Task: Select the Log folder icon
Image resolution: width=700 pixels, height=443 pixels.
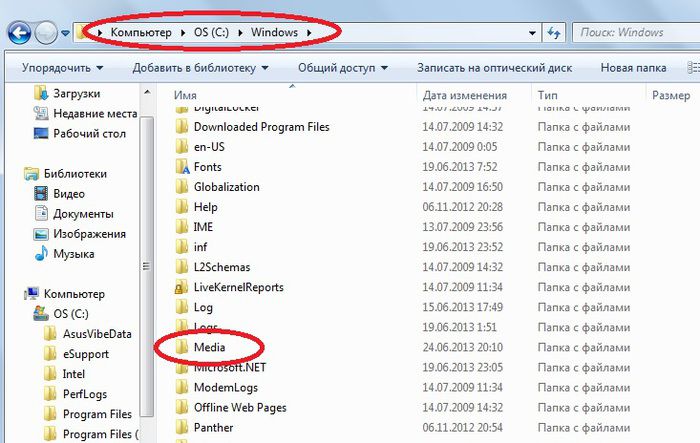Action: point(182,307)
